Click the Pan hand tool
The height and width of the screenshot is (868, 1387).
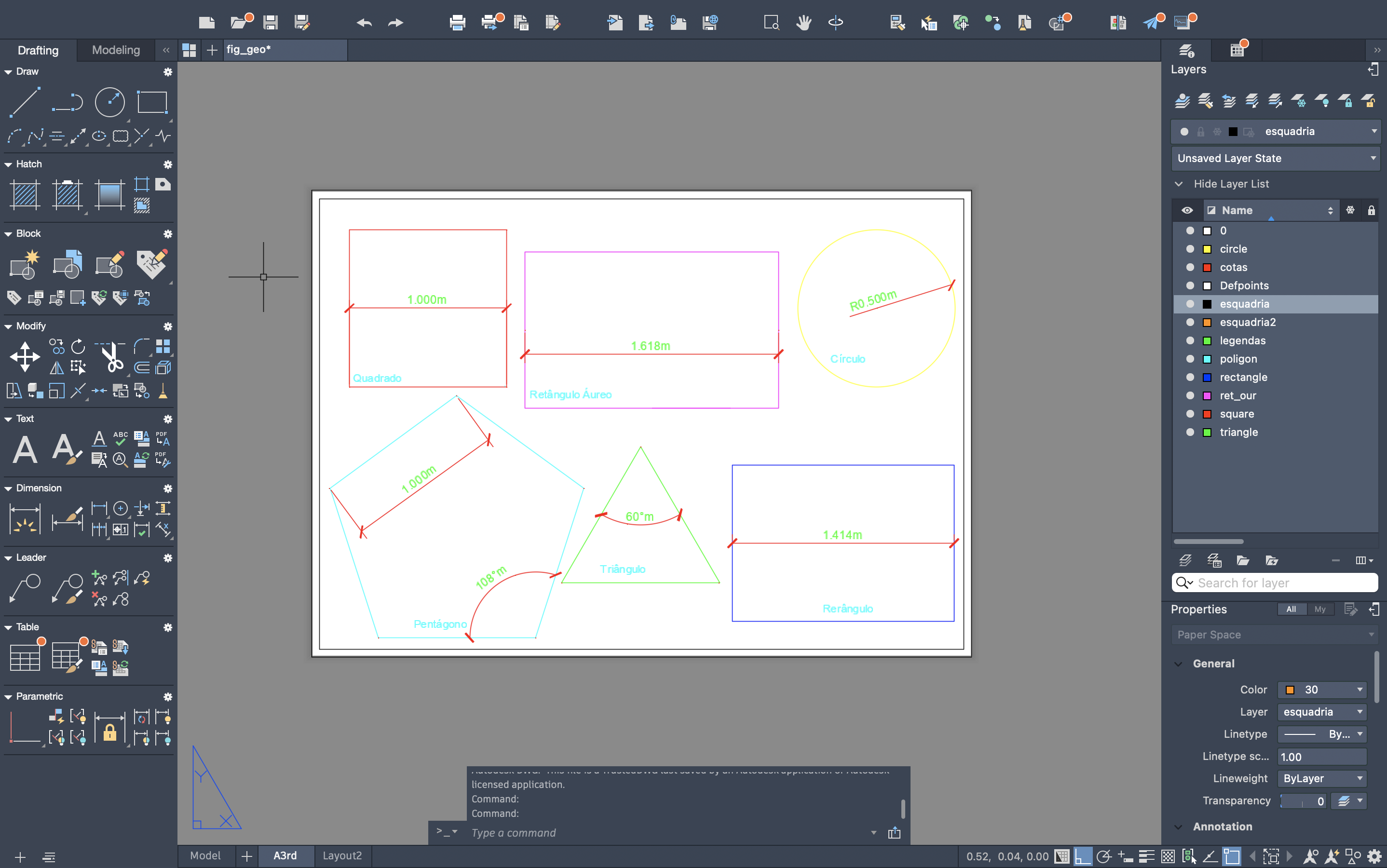pos(803,22)
